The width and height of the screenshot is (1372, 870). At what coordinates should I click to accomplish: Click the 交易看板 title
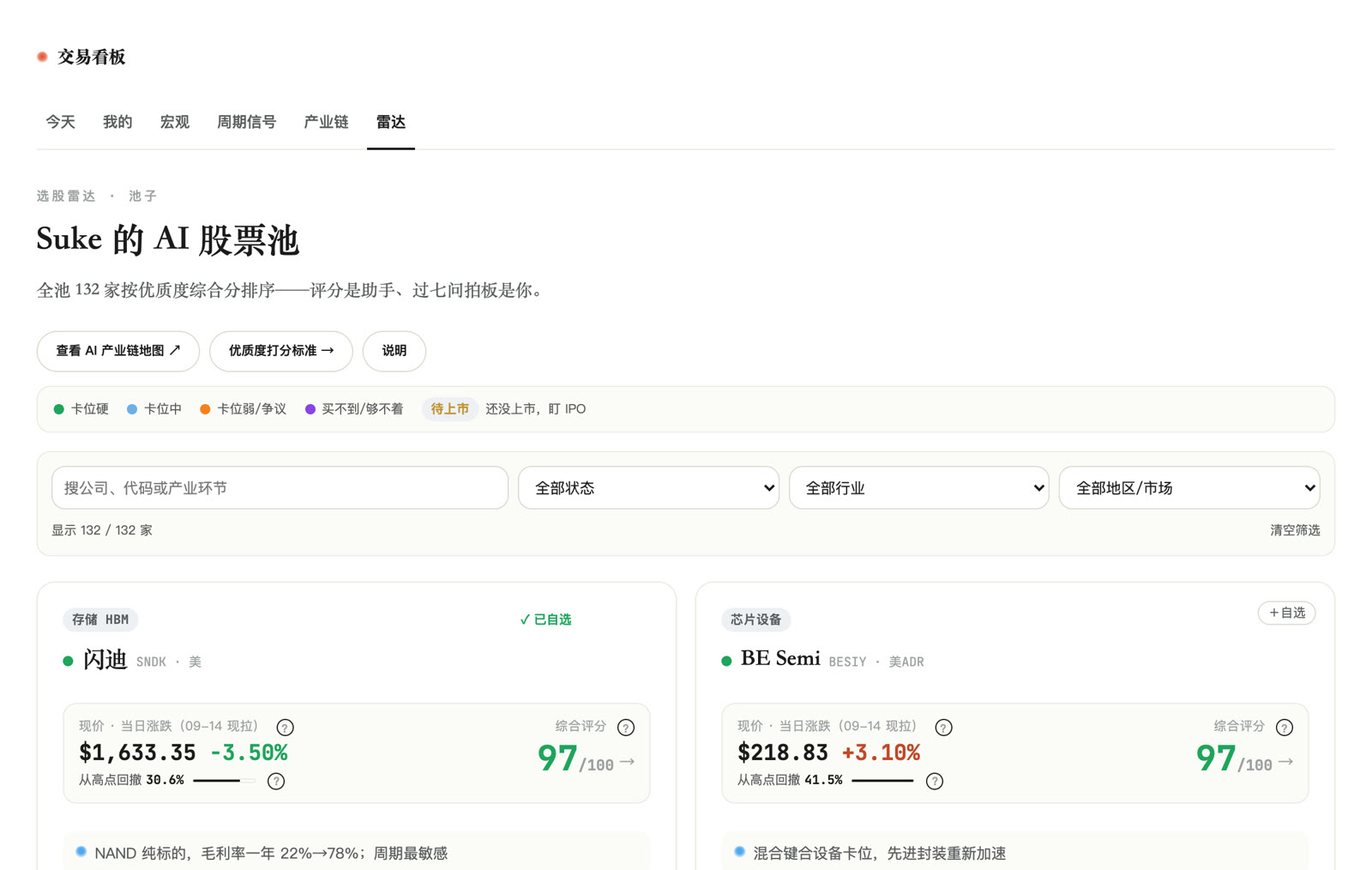pyautogui.click(x=92, y=57)
